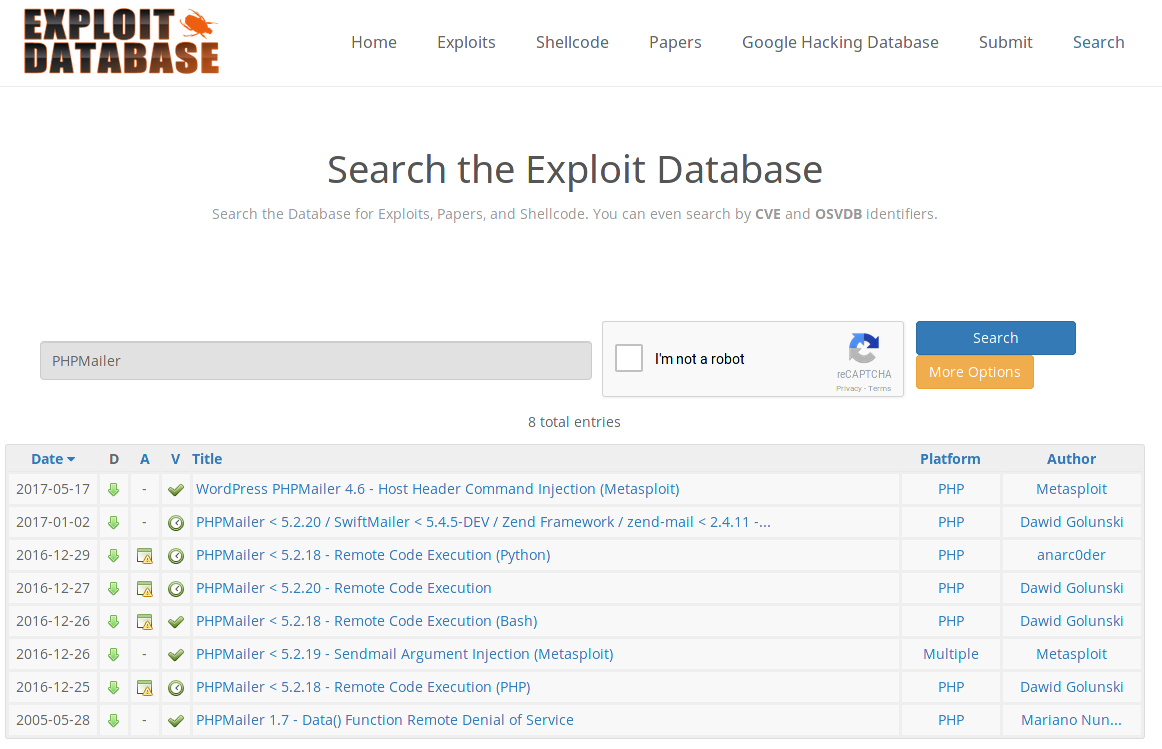
Task: Sort by the Author column header
Action: pos(1071,459)
